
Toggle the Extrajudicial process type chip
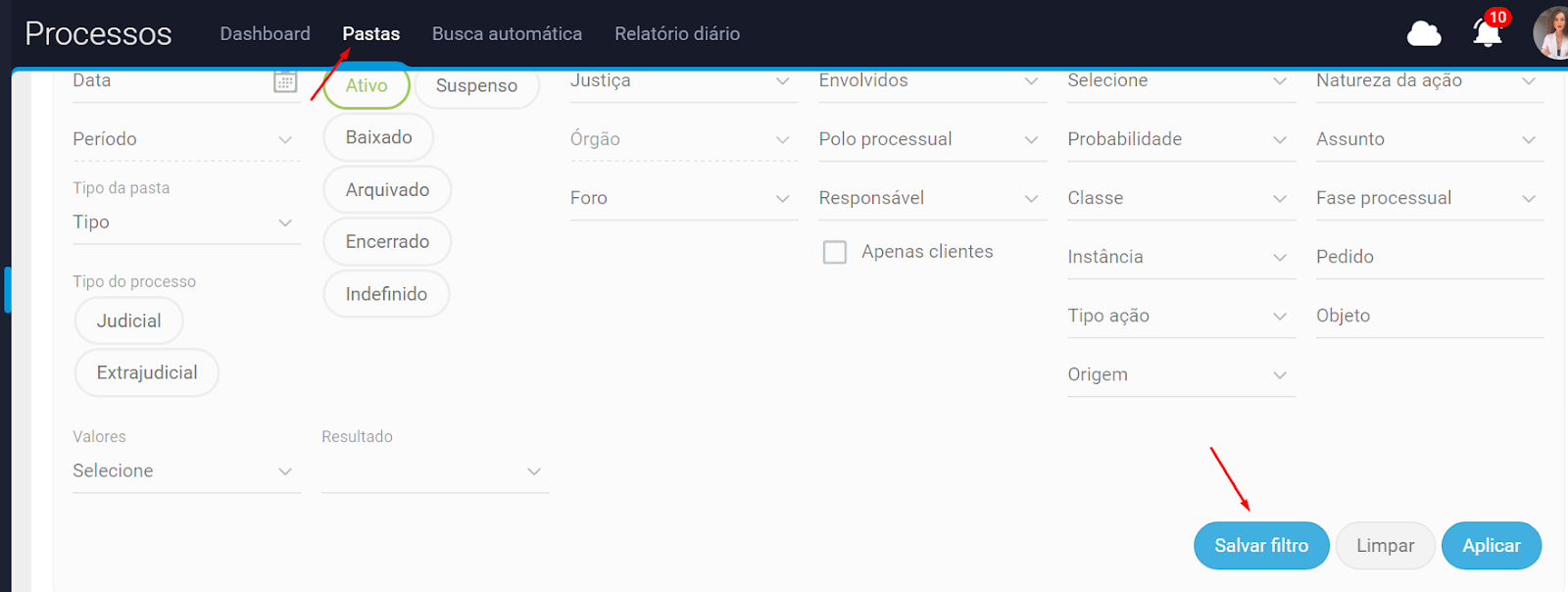(147, 373)
